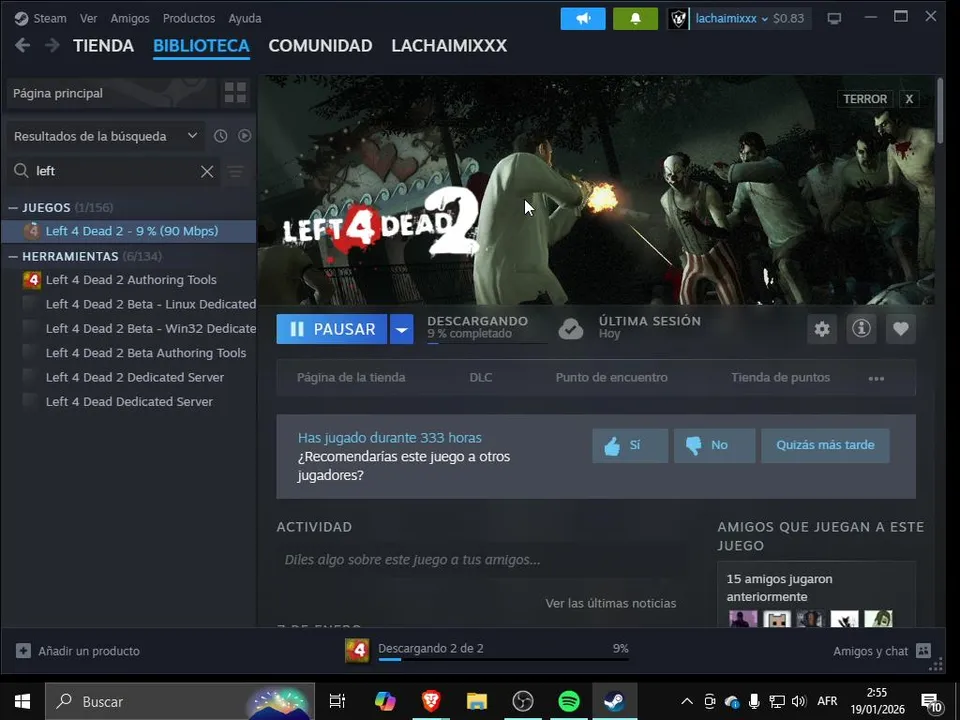The image size is (960, 720).
Task: Click the search magnifier icon in library
Action: pyautogui.click(x=21, y=171)
